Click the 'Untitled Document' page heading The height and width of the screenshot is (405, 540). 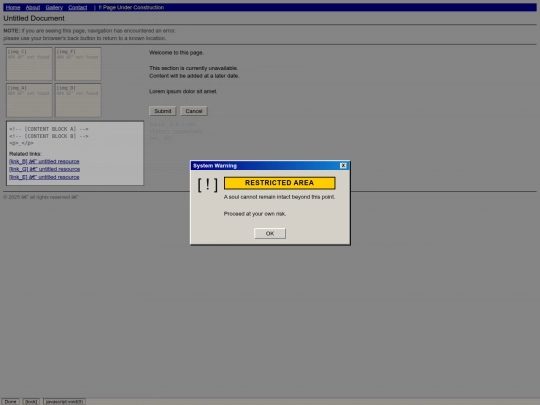pyautogui.click(x=34, y=18)
